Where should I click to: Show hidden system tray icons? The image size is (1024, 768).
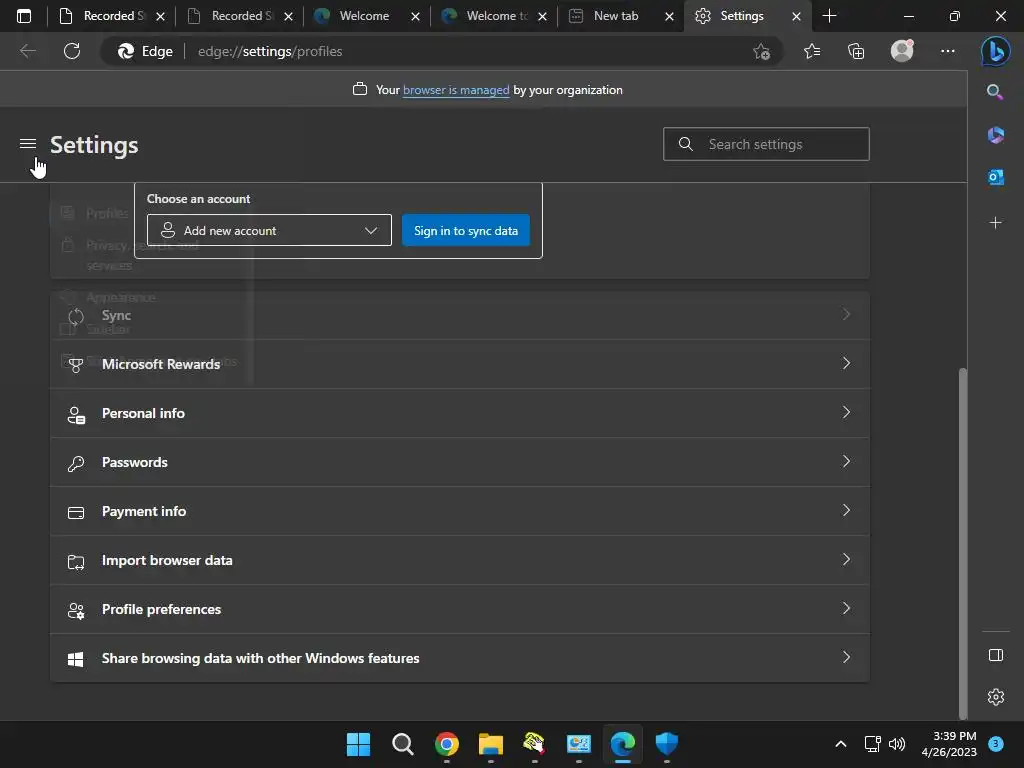click(x=840, y=744)
